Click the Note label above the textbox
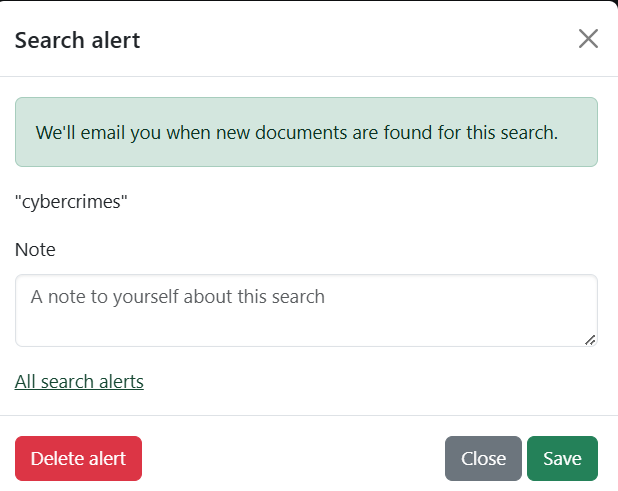618x491 pixels. pos(35,249)
